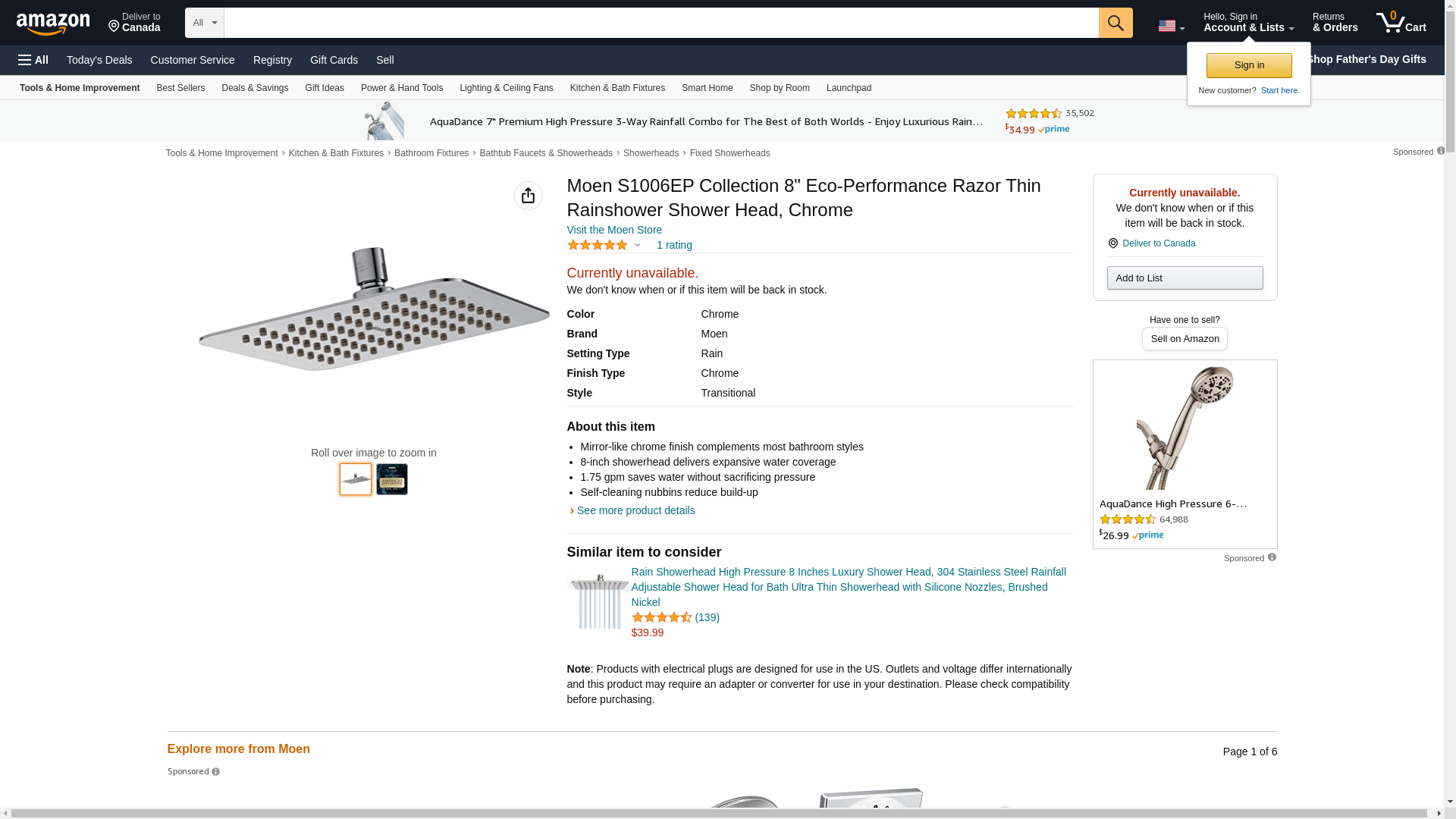Click the yellow Sign in button
1456x819 pixels.
pos(1248,65)
